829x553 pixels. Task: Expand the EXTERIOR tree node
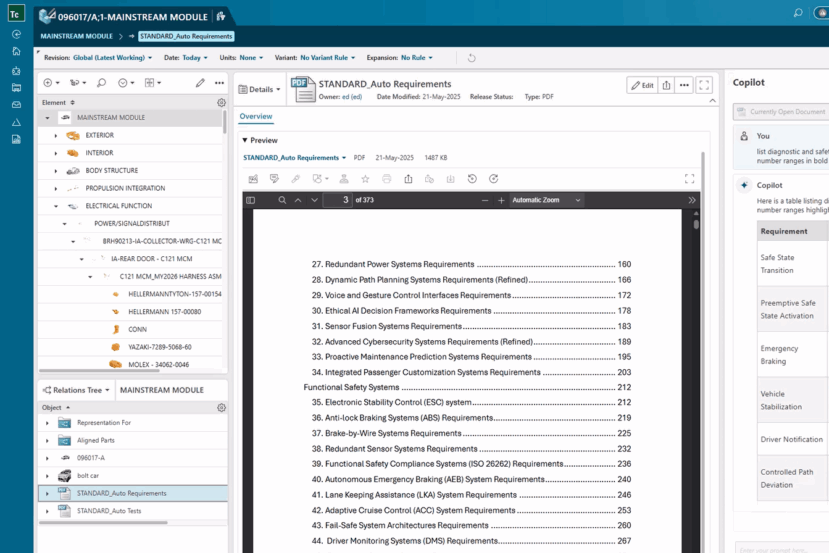coord(57,135)
